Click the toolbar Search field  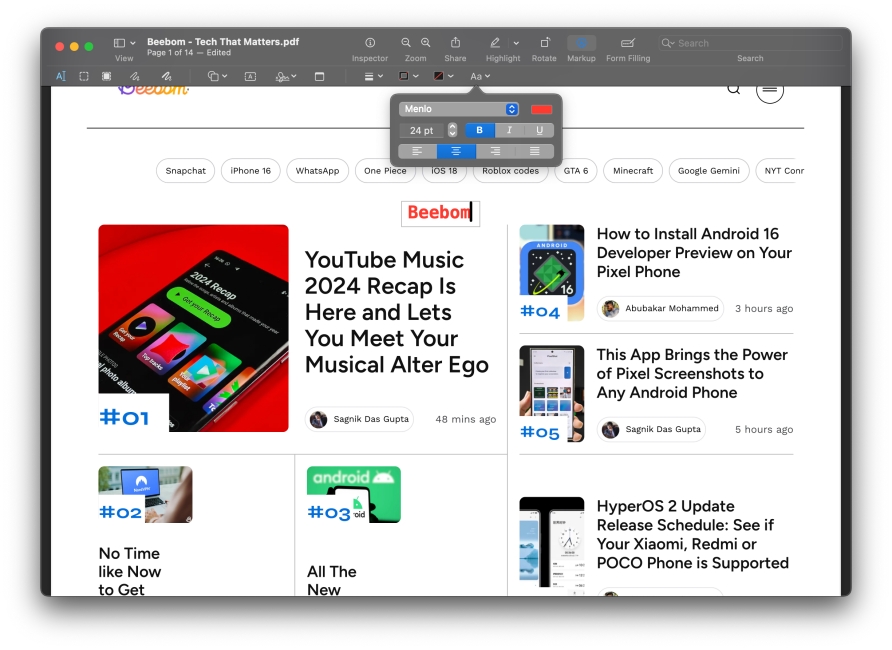(x=750, y=43)
